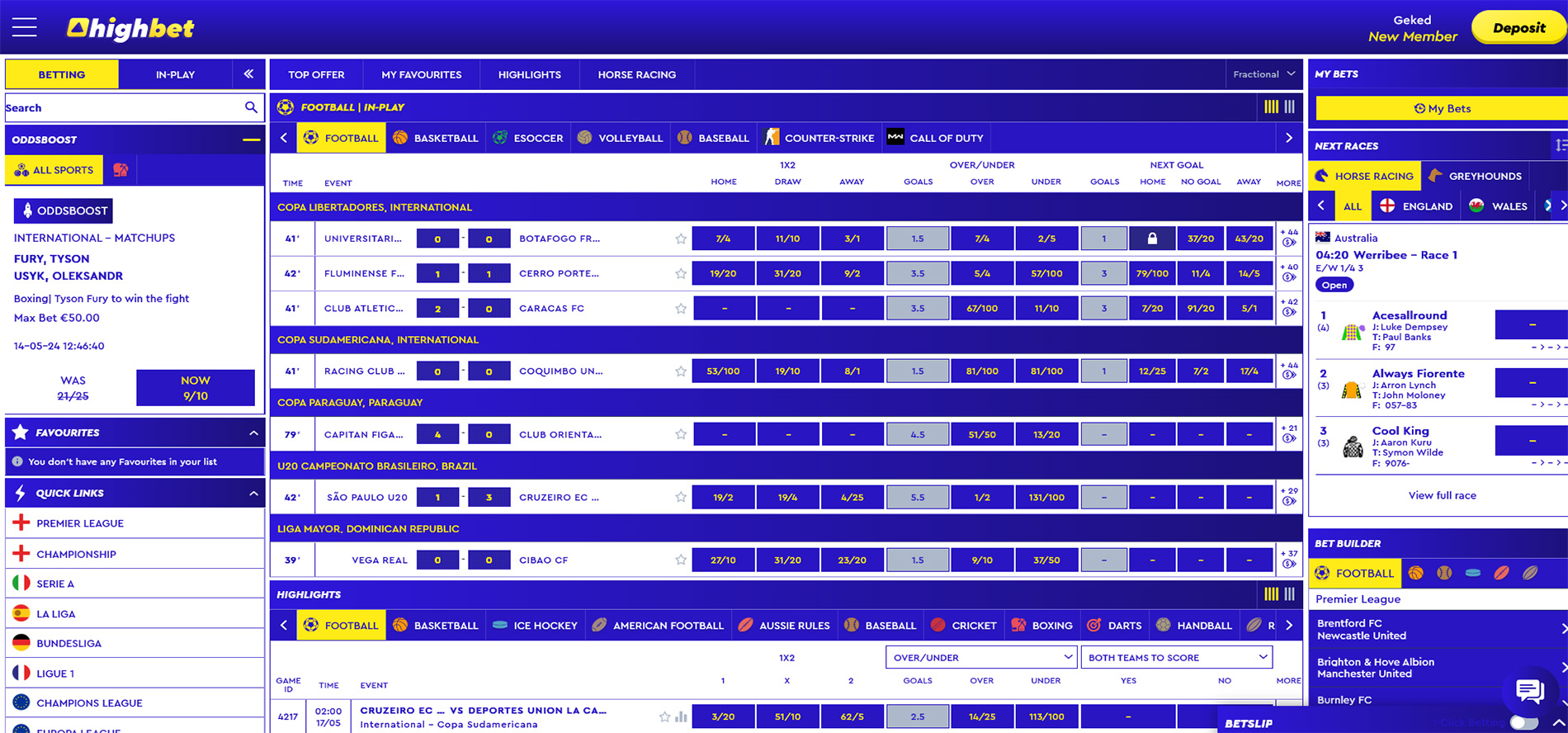Image resolution: width=1568 pixels, height=733 pixels.
Task: Select baseball icon in Bet Builder
Action: pyautogui.click(x=1444, y=573)
